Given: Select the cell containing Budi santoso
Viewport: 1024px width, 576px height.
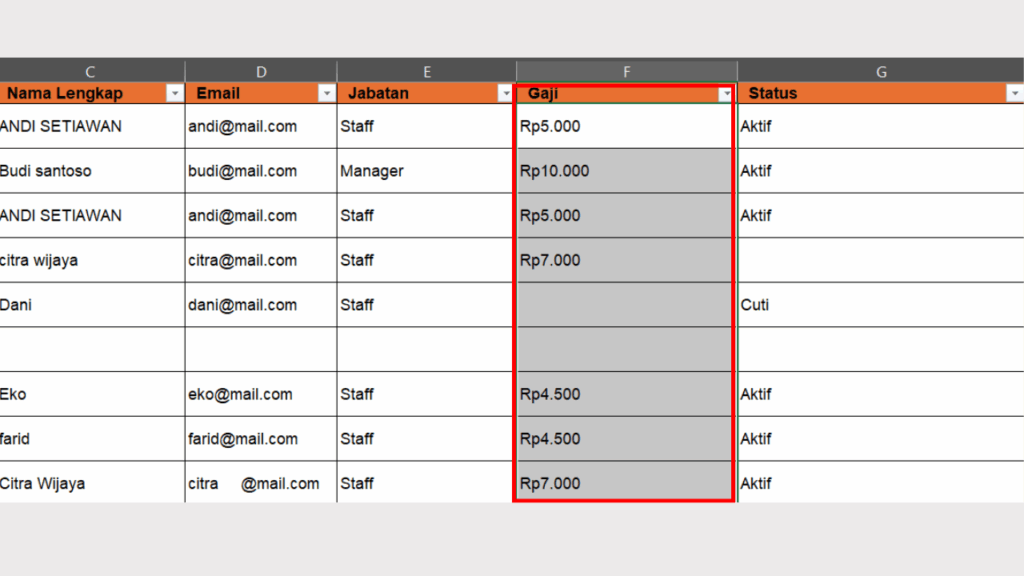Looking at the screenshot, I should point(91,171).
